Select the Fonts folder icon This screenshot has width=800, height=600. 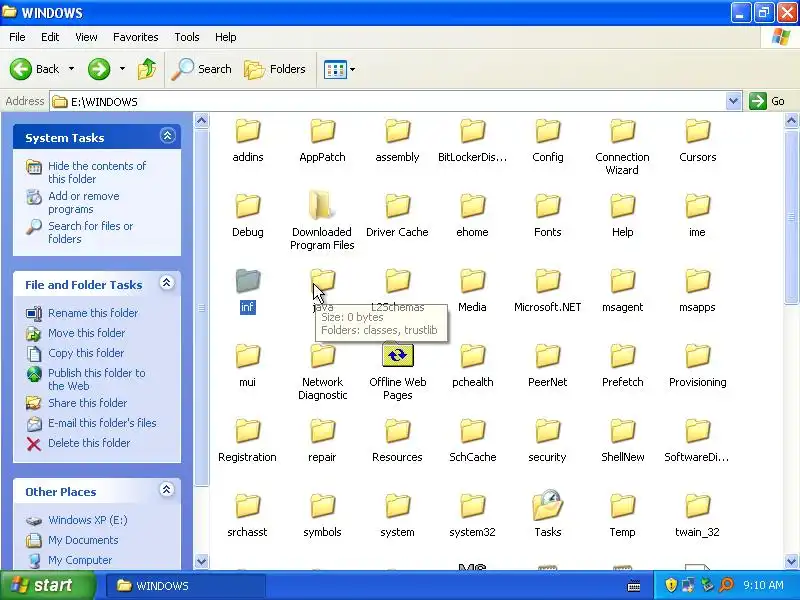point(547,206)
